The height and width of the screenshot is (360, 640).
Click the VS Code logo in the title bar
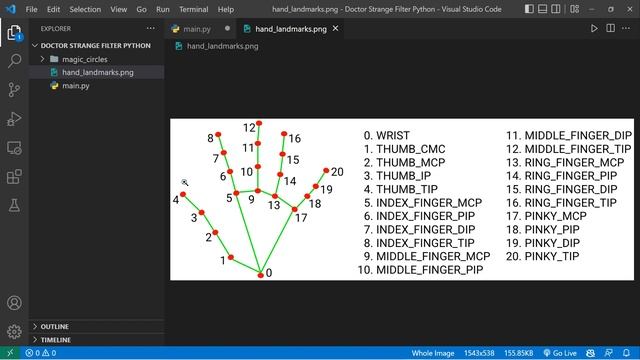(10, 9)
